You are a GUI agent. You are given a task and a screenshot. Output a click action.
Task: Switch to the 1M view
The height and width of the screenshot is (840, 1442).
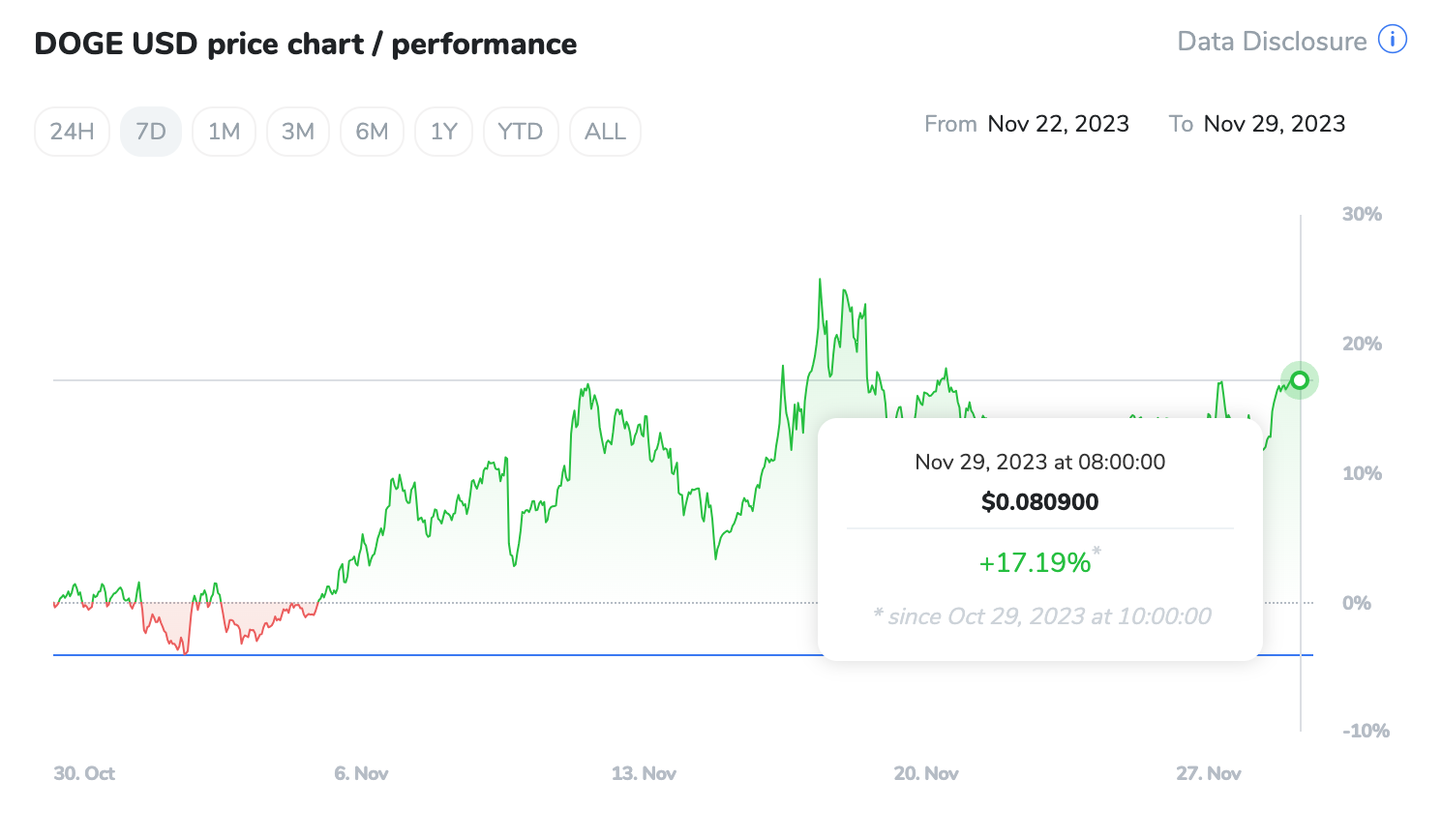point(224,131)
